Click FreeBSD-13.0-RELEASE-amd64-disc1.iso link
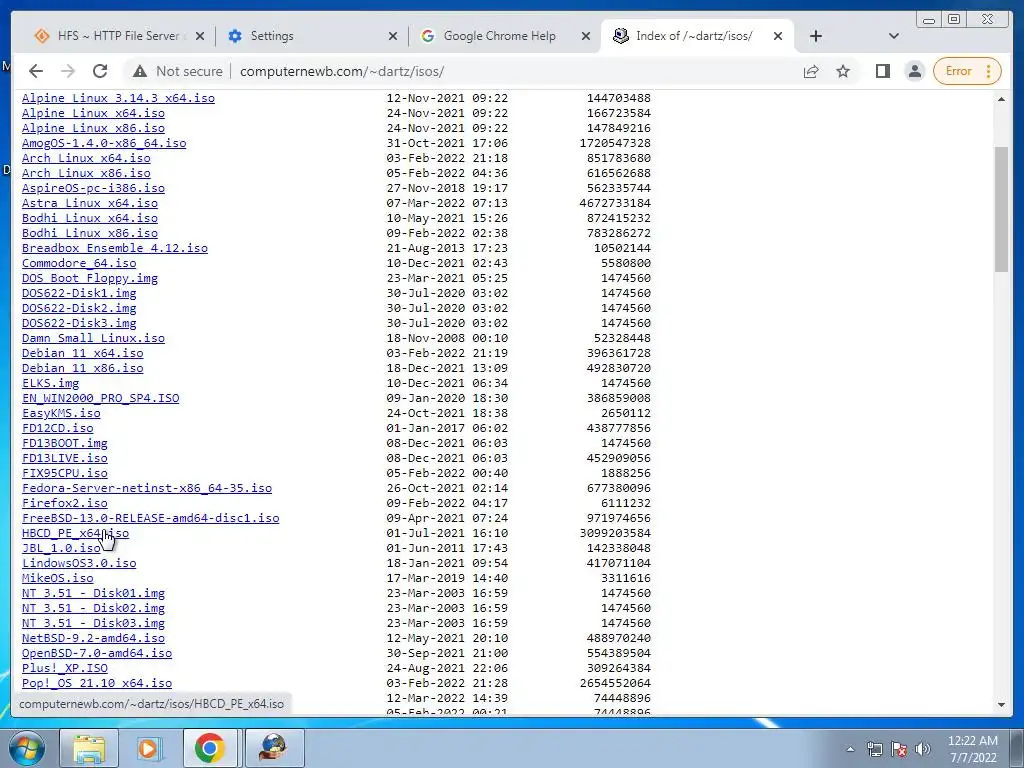This screenshot has height=768, width=1024. point(150,519)
